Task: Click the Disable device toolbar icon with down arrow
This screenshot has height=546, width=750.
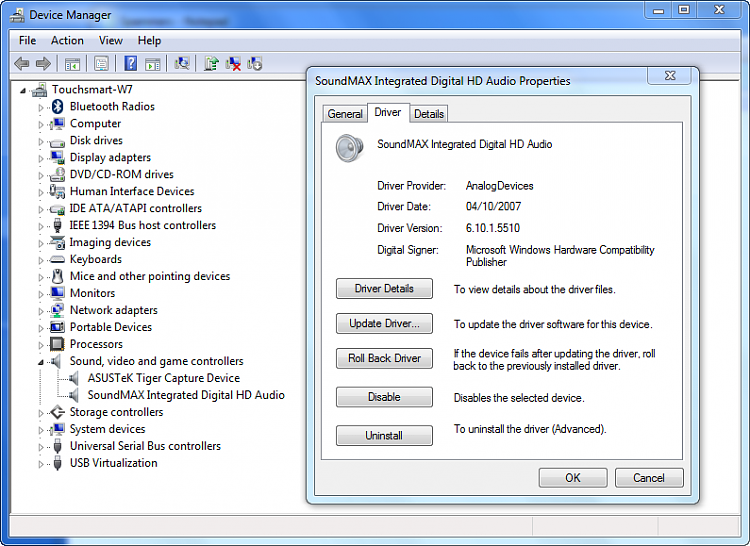Action: (x=254, y=64)
